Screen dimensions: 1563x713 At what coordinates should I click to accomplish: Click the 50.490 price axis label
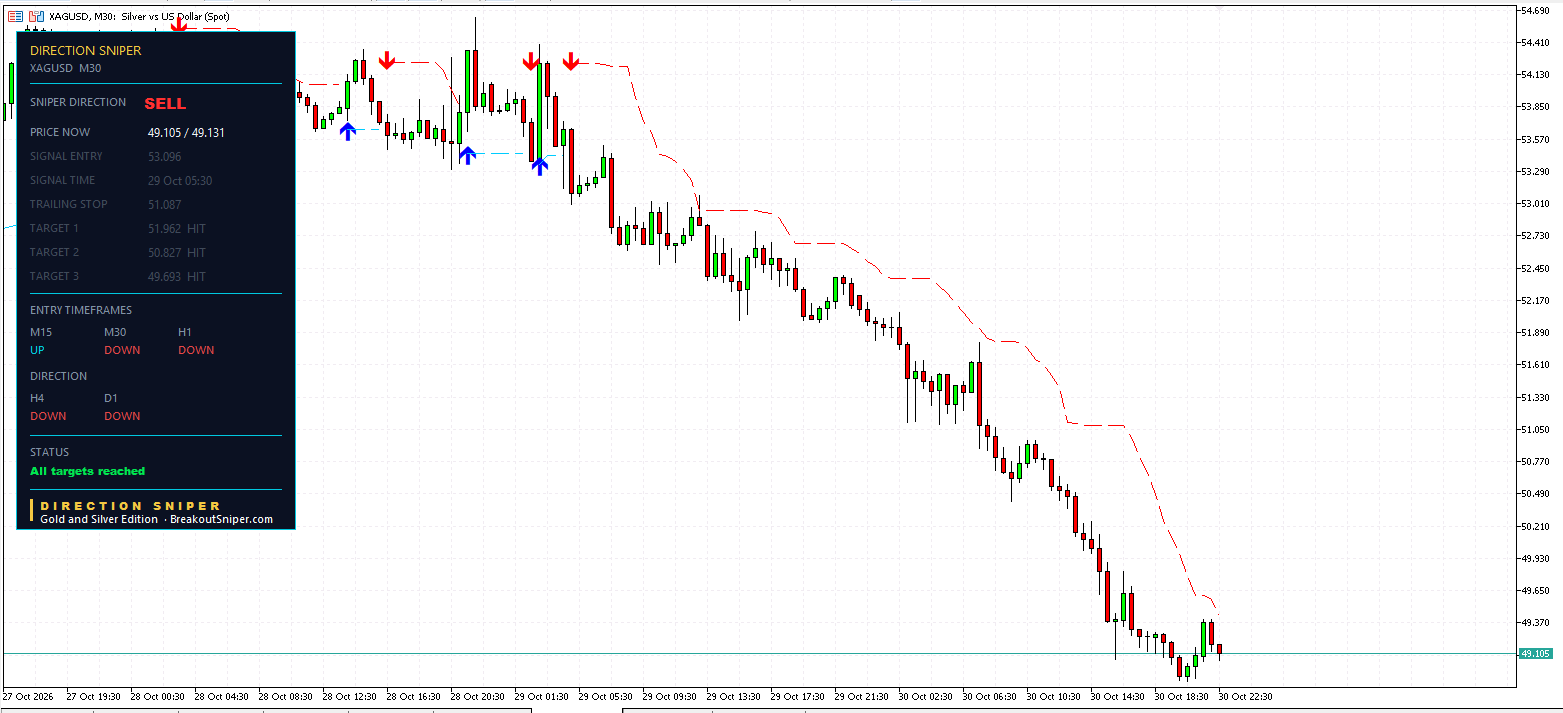point(1535,493)
